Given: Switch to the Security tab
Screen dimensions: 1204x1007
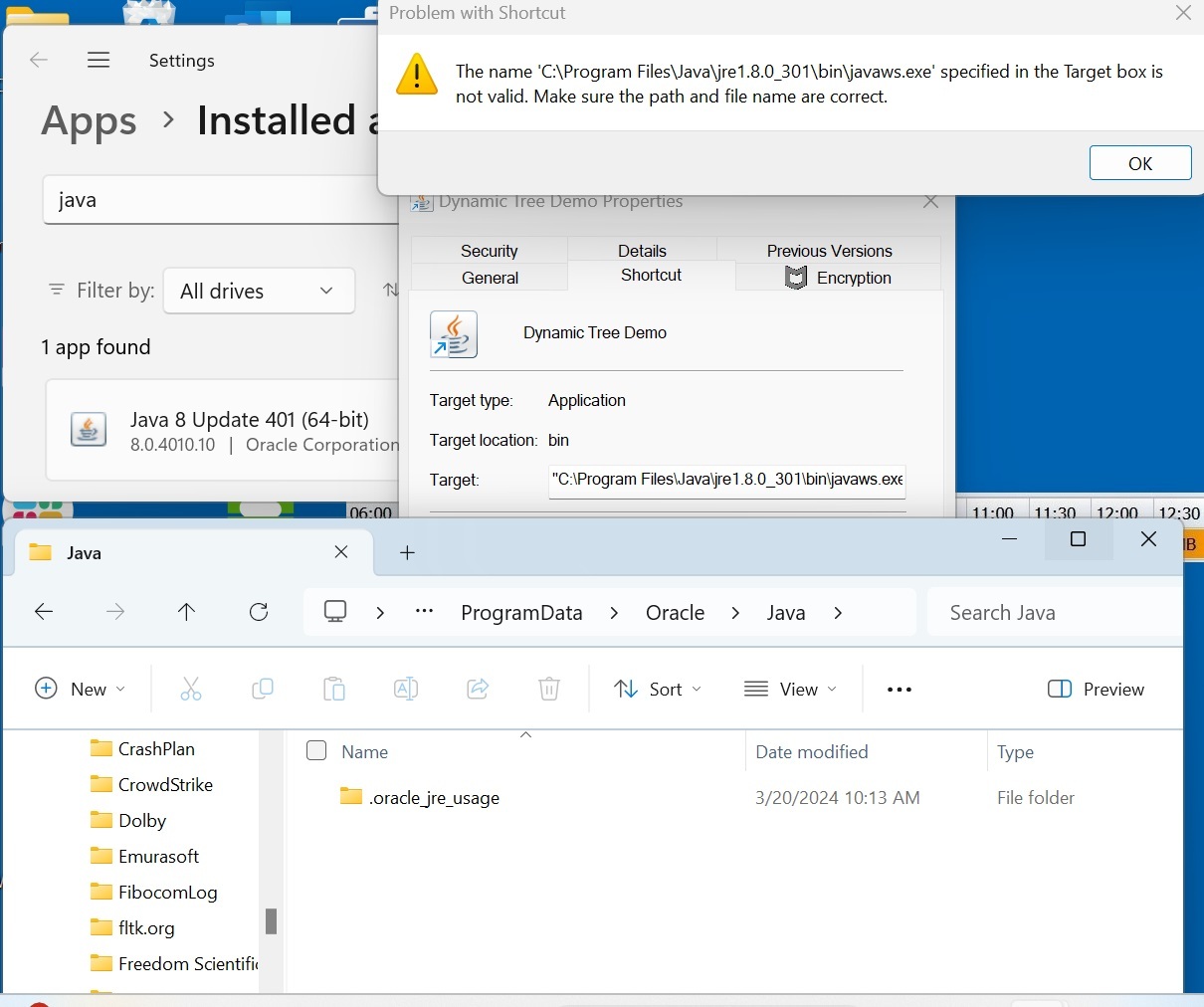Looking at the screenshot, I should (489, 251).
